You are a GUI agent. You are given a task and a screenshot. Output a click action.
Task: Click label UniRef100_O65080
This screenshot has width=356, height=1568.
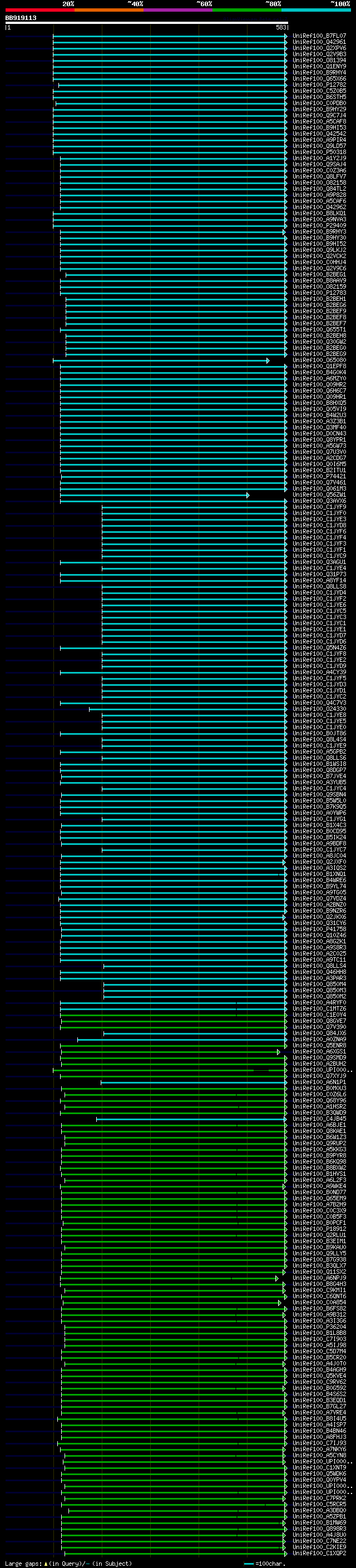tap(319, 360)
